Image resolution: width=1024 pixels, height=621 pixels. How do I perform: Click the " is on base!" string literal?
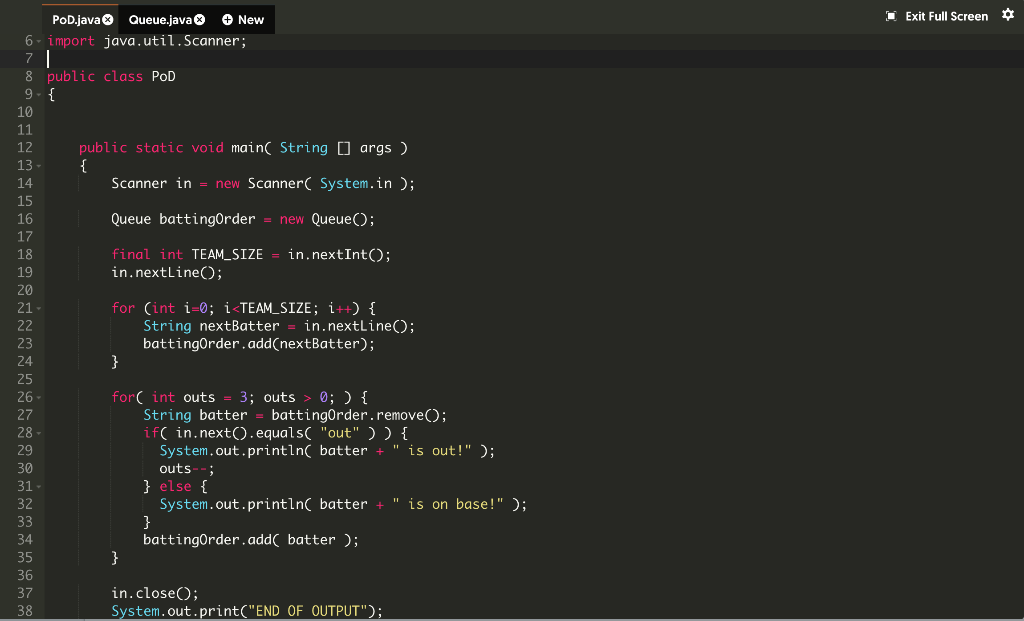(x=448, y=504)
